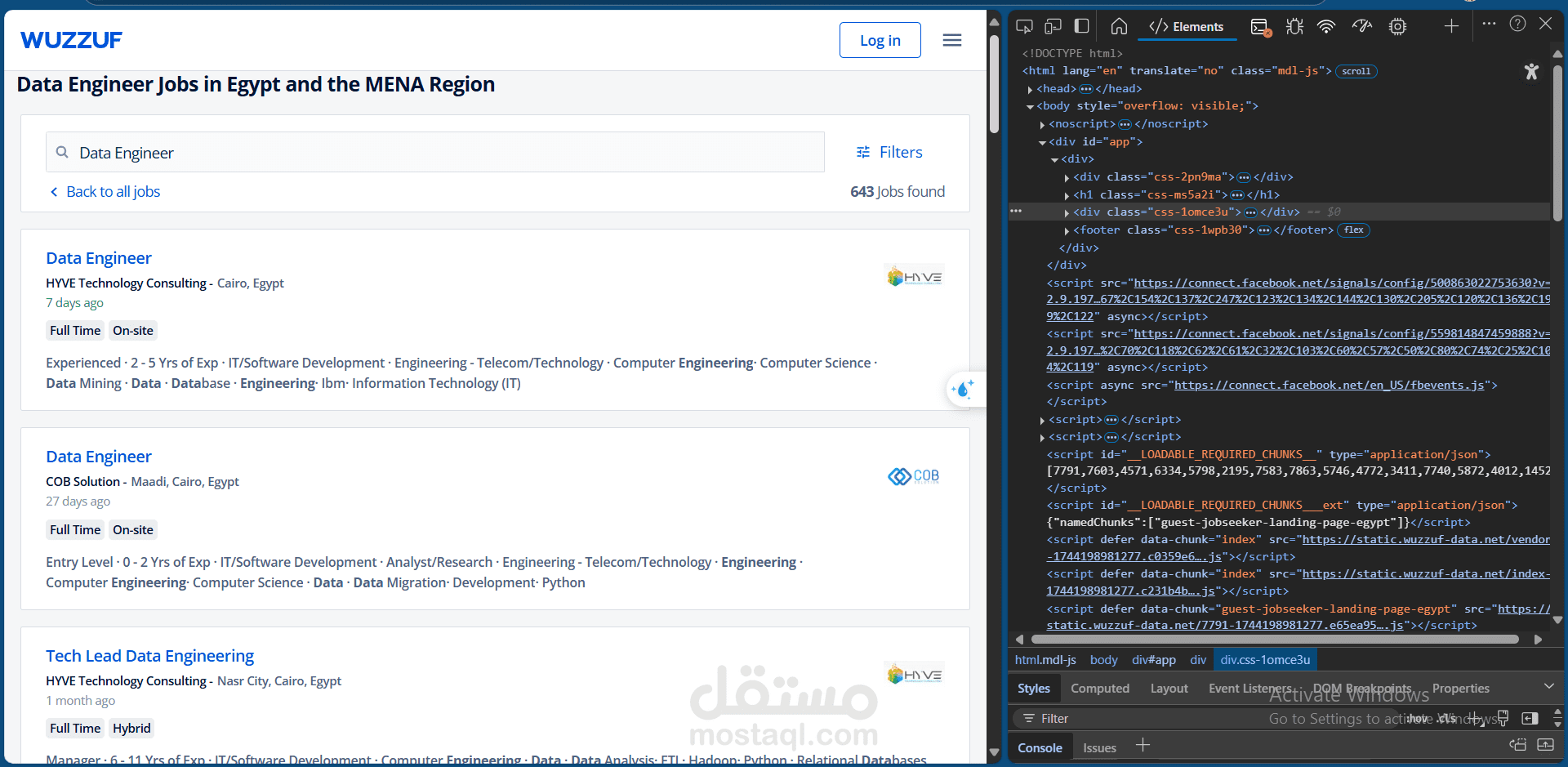The width and height of the screenshot is (1568, 767).
Task: Click the Log in button
Action: point(880,40)
